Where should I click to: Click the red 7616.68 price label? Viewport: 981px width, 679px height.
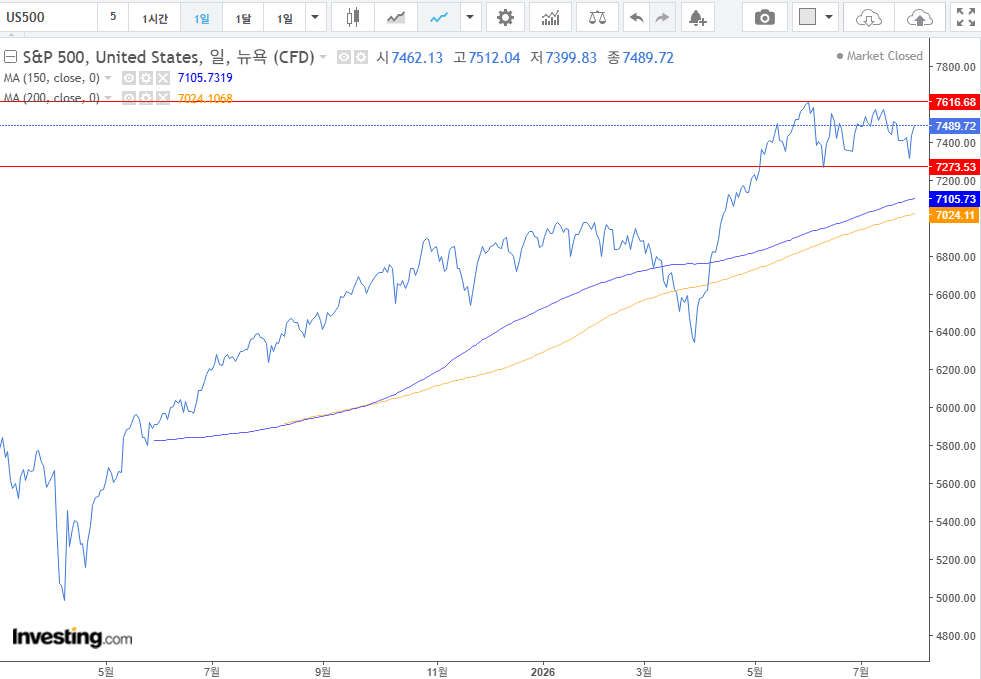click(955, 102)
